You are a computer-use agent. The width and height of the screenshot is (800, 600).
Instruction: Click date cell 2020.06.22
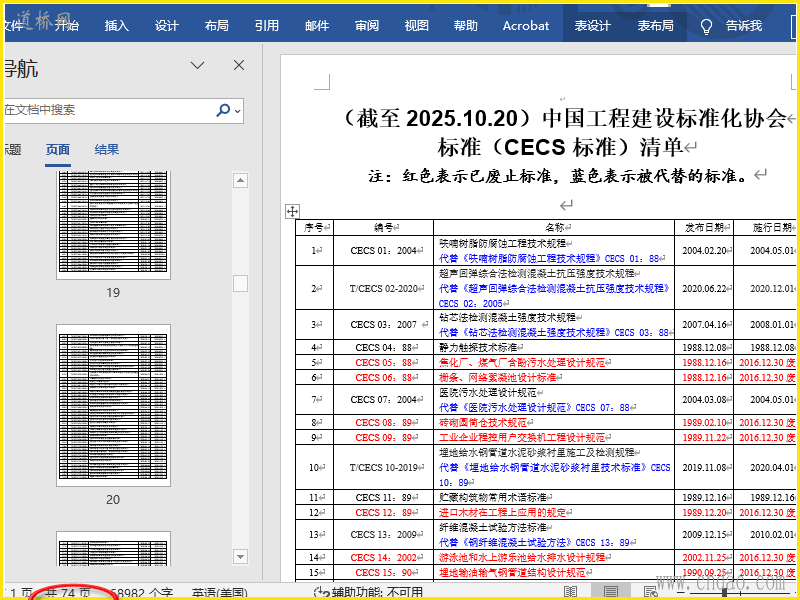click(x=704, y=288)
